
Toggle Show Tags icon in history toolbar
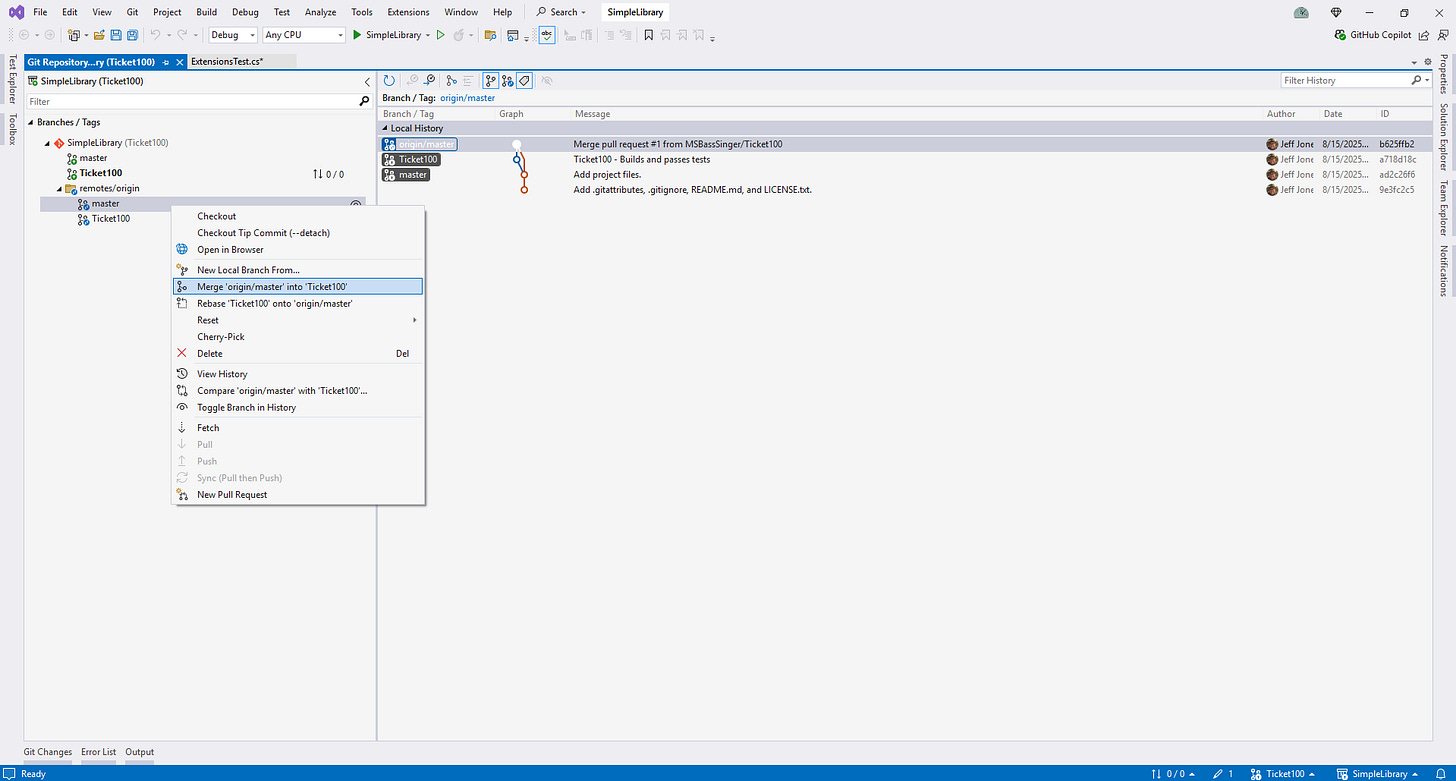point(525,80)
